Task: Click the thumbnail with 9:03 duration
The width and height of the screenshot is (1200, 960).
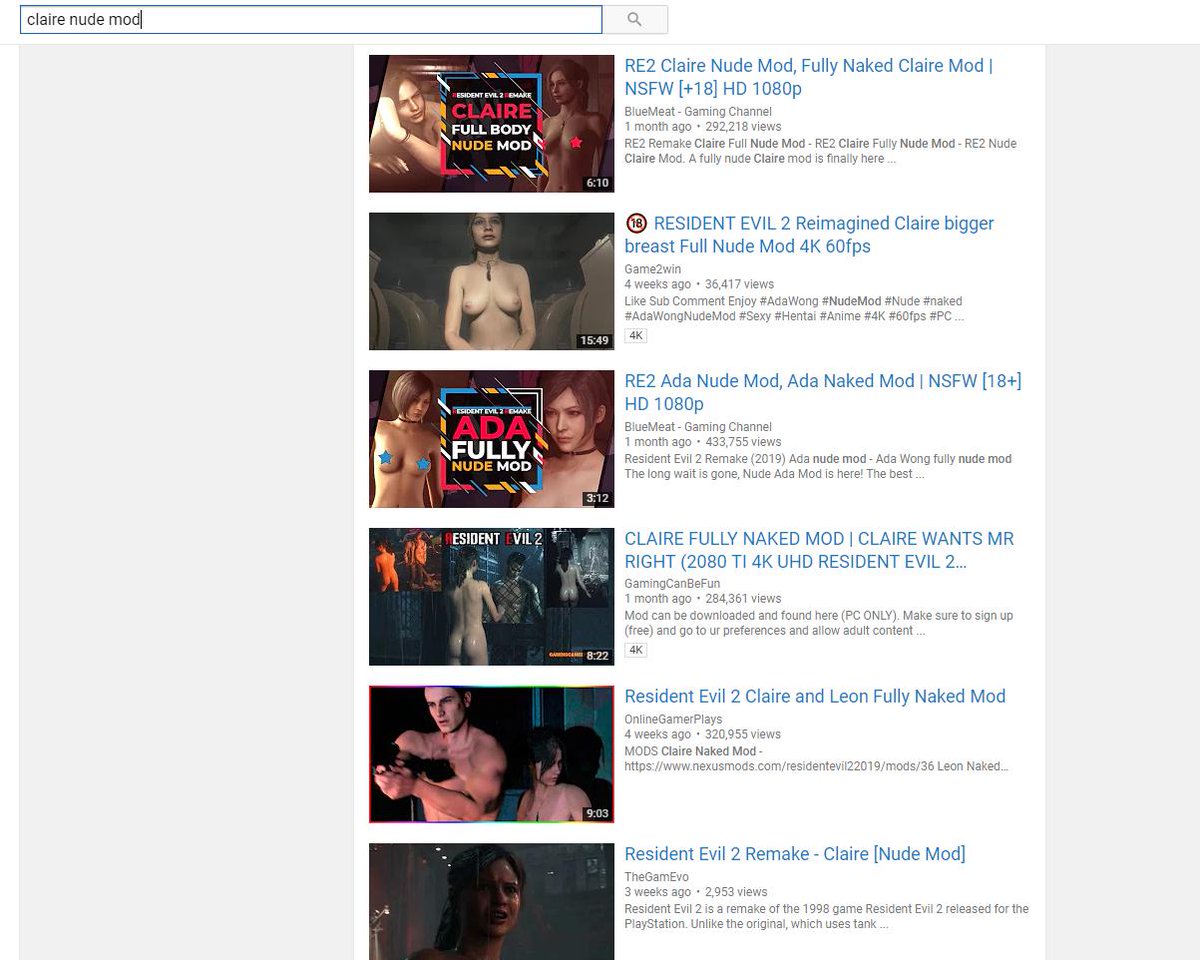Action: click(x=491, y=754)
